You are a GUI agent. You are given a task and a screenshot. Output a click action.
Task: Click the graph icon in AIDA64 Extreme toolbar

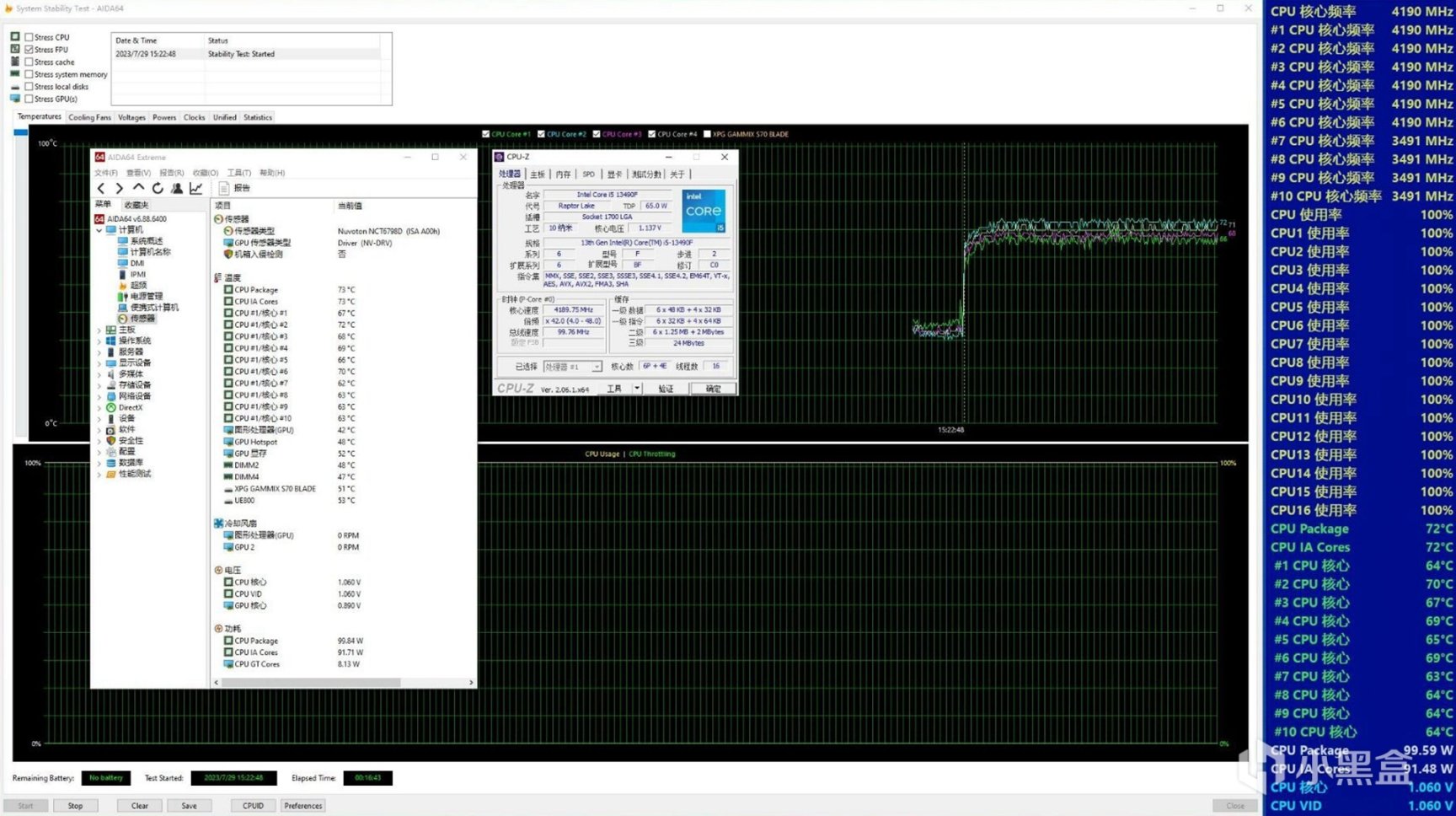(x=196, y=188)
